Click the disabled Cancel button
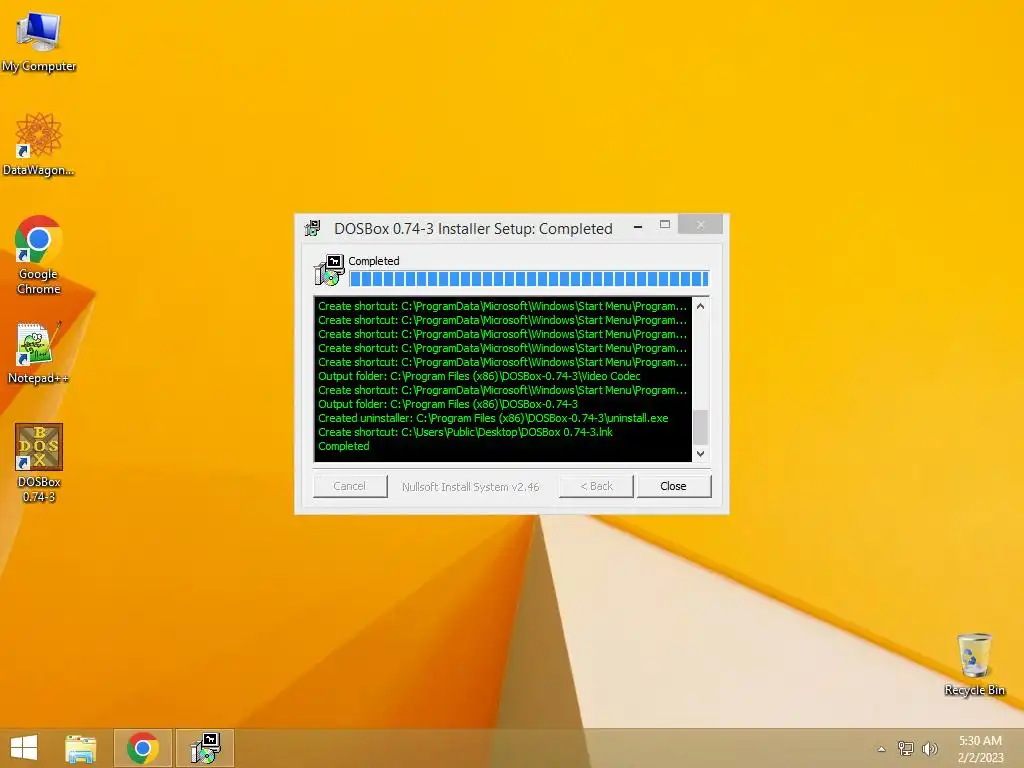The height and width of the screenshot is (768, 1024). [x=349, y=486]
